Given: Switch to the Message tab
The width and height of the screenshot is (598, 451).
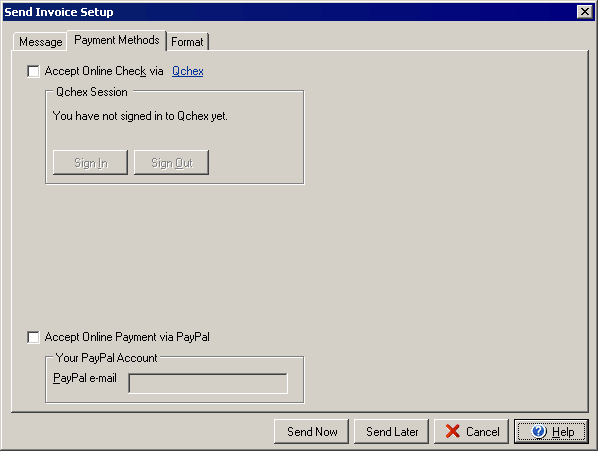Looking at the screenshot, I should [40, 42].
